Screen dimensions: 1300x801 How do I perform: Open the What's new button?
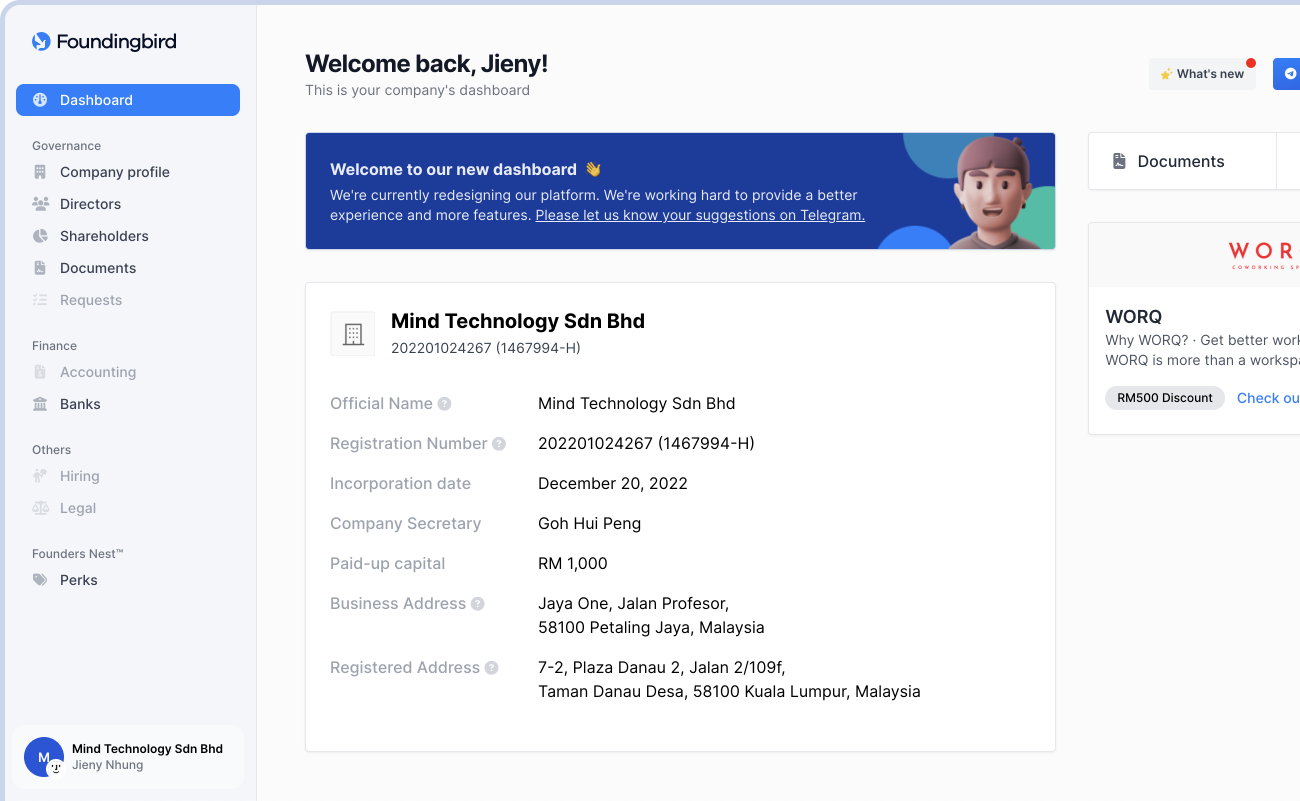coord(1202,74)
